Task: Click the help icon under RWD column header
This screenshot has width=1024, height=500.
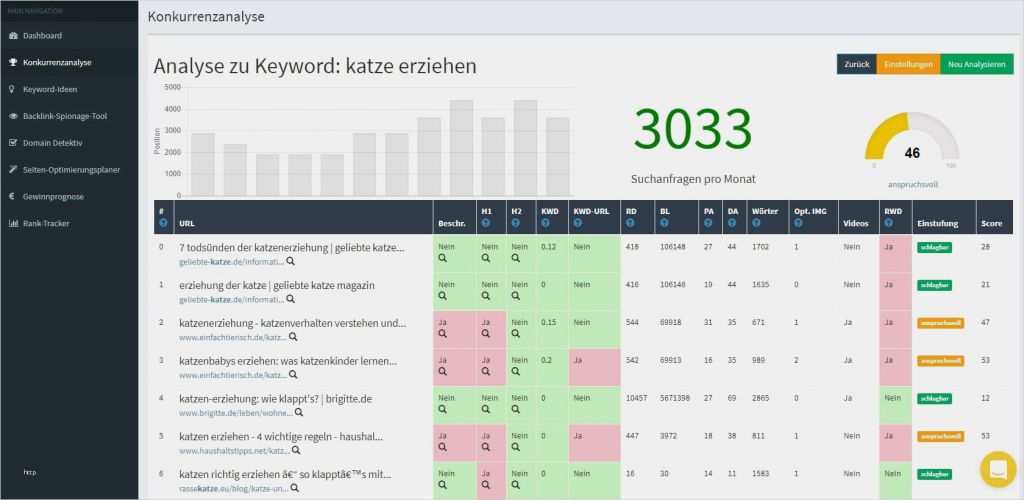Action: 889,223
